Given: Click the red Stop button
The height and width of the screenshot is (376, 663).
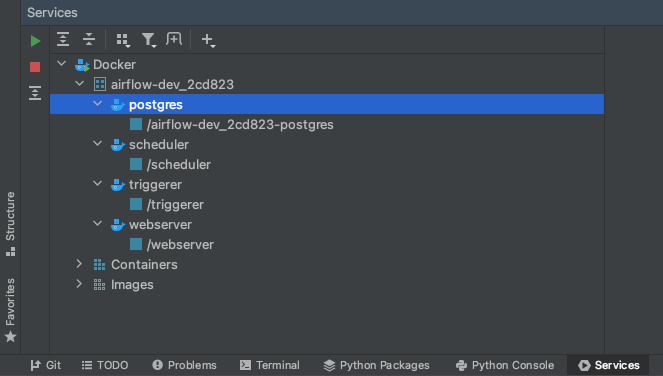Looking at the screenshot, I should pyautogui.click(x=35, y=67).
